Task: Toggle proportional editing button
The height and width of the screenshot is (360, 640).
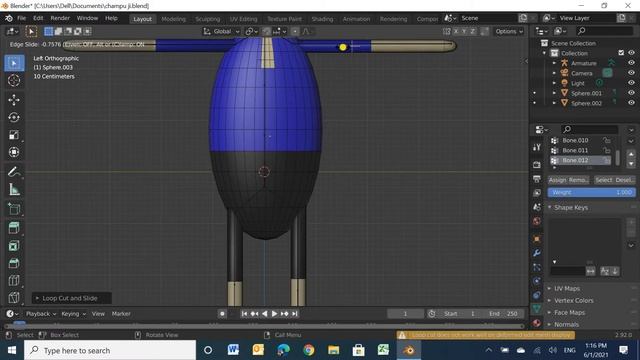Action: pyautogui.click(x=295, y=31)
